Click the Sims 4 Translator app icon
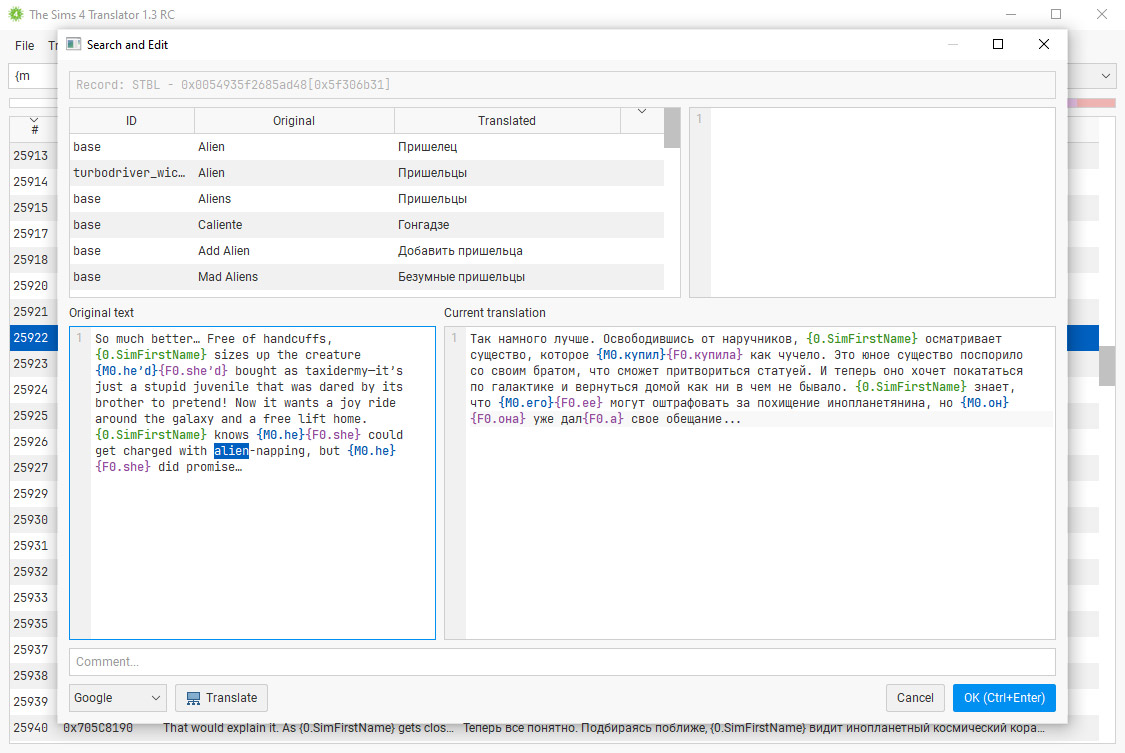The width and height of the screenshot is (1125, 753). (16, 14)
